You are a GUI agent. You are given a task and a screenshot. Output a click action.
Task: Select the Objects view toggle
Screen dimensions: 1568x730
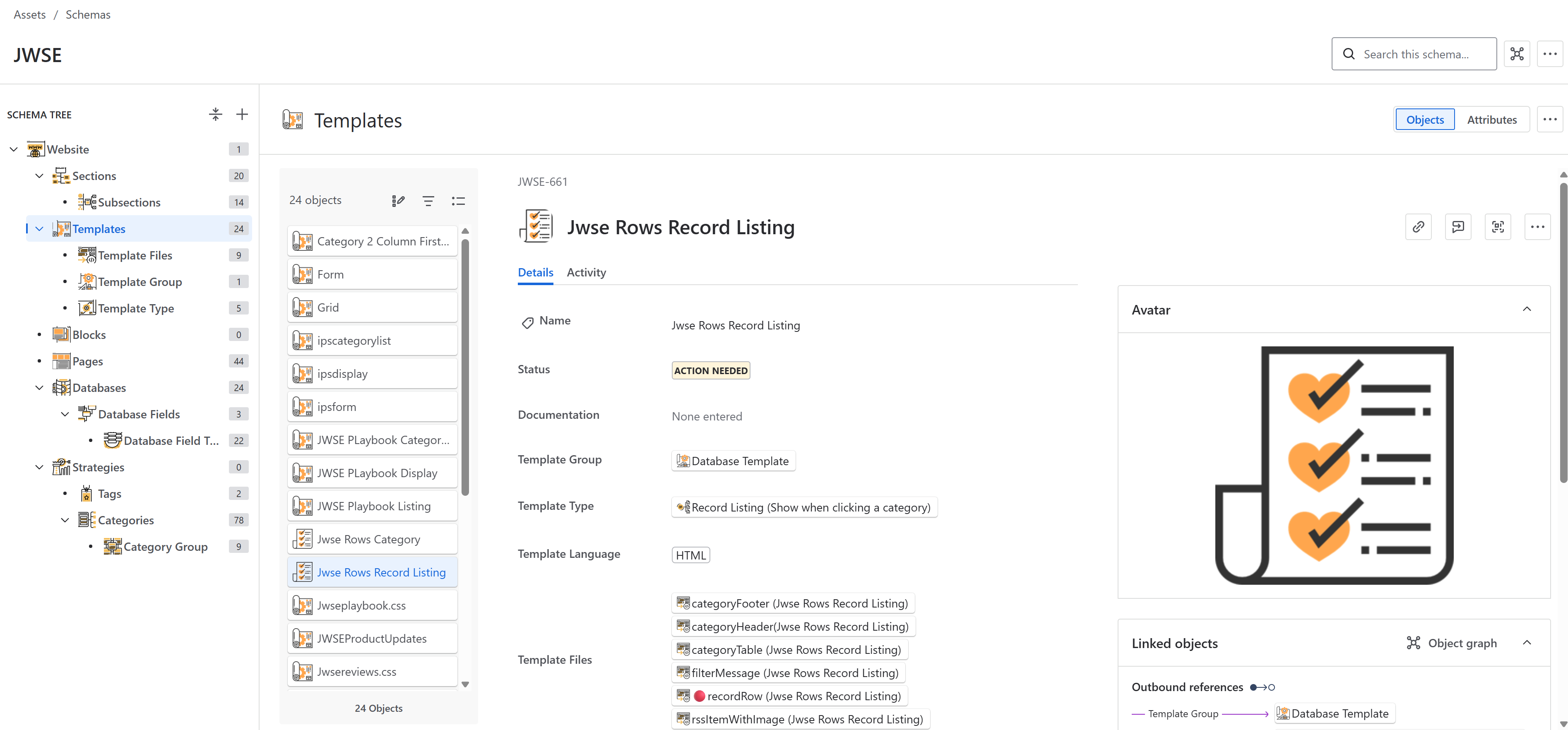(1424, 120)
